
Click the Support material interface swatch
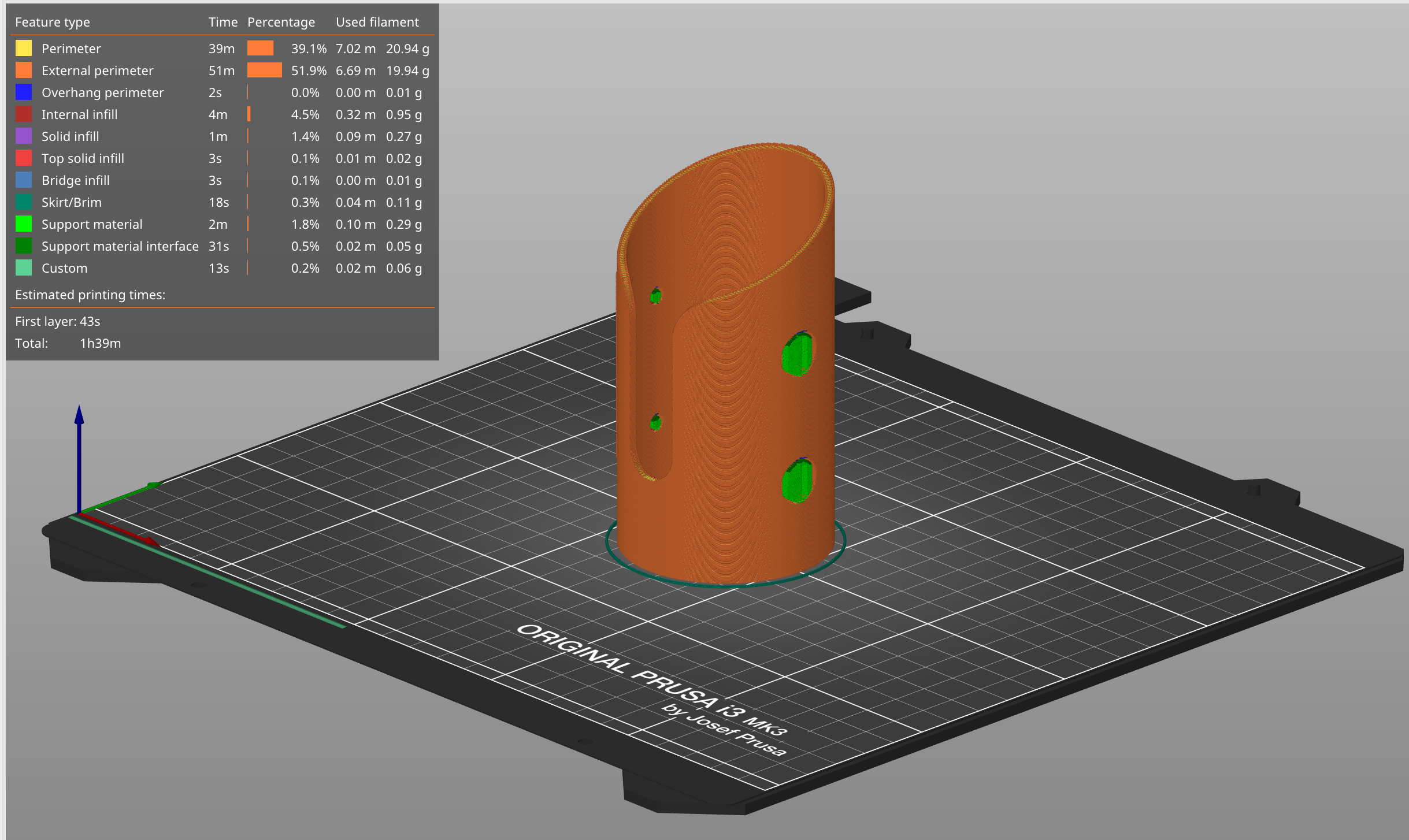click(x=24, y=246)
